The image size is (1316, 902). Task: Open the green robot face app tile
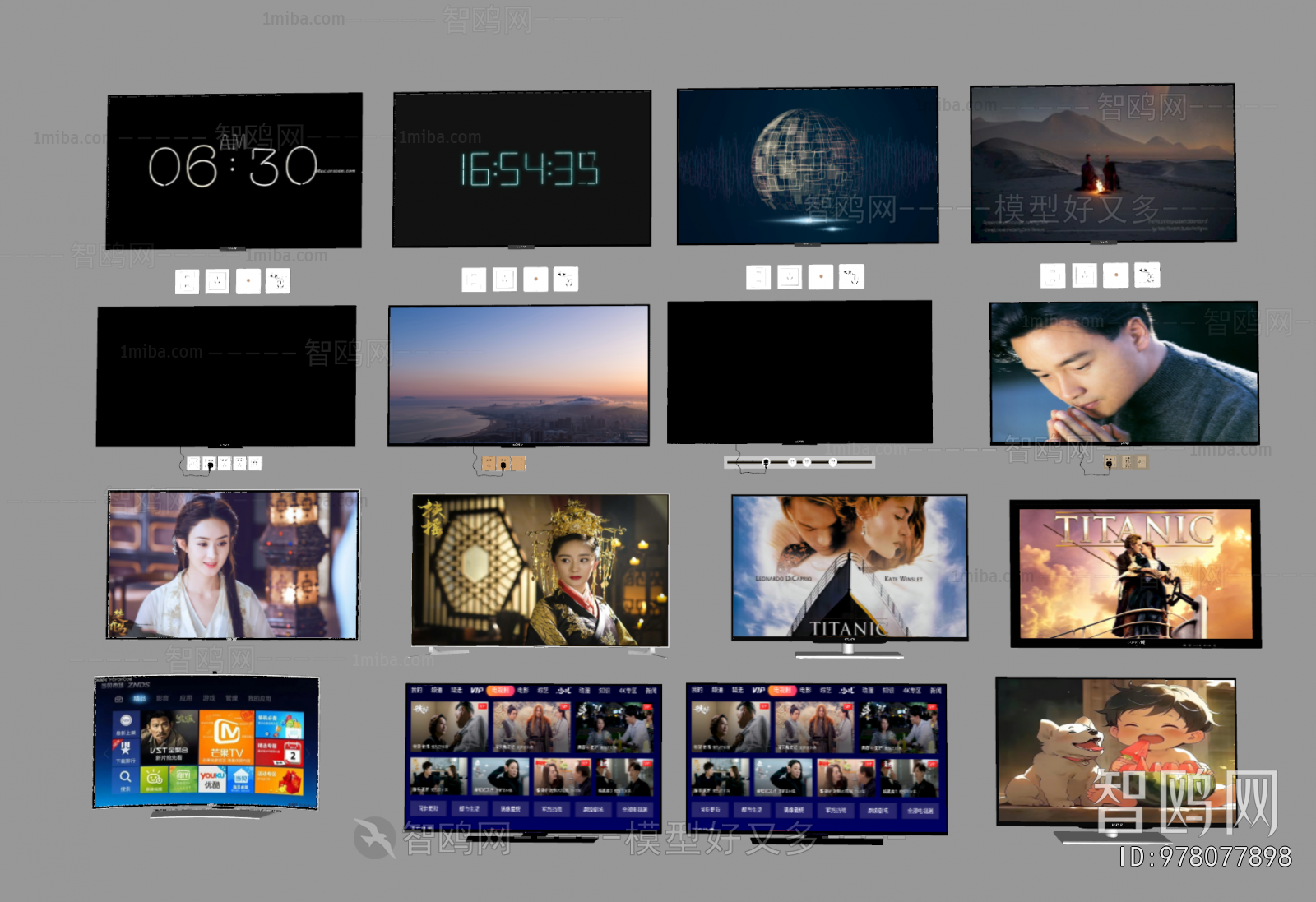[155, 778]
